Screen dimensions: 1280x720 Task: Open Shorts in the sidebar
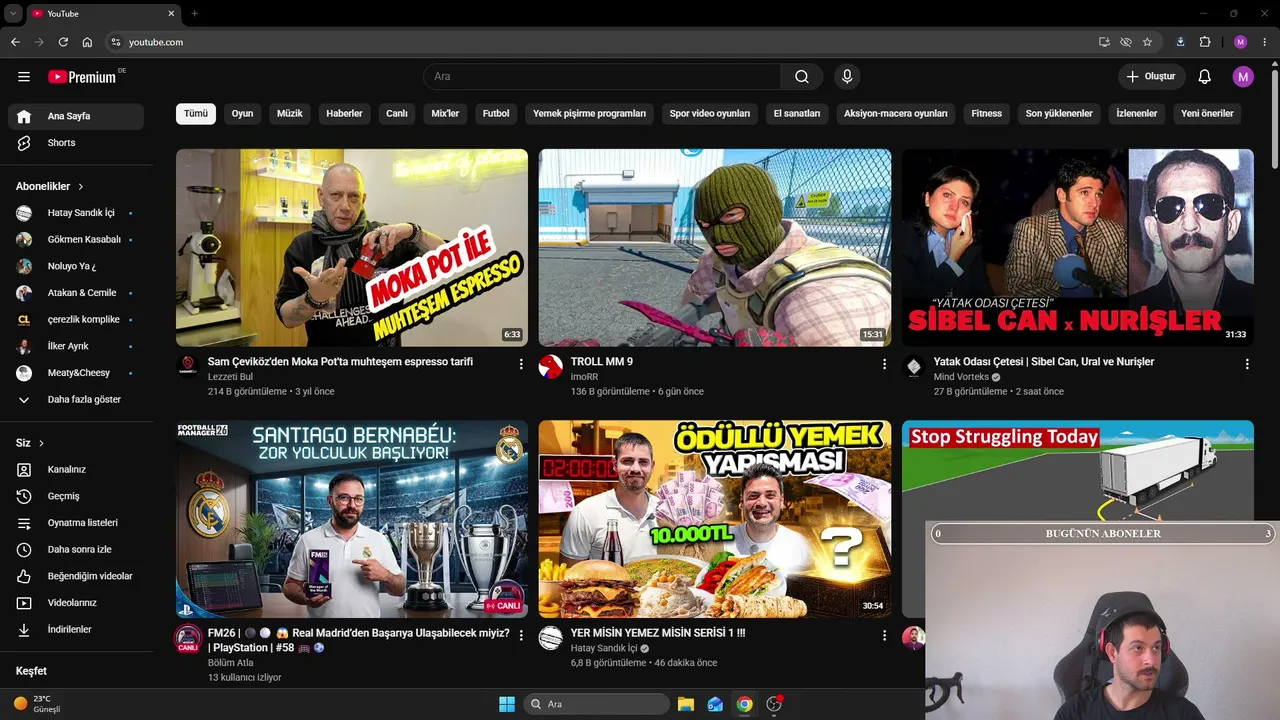click(x=76, y=143)
